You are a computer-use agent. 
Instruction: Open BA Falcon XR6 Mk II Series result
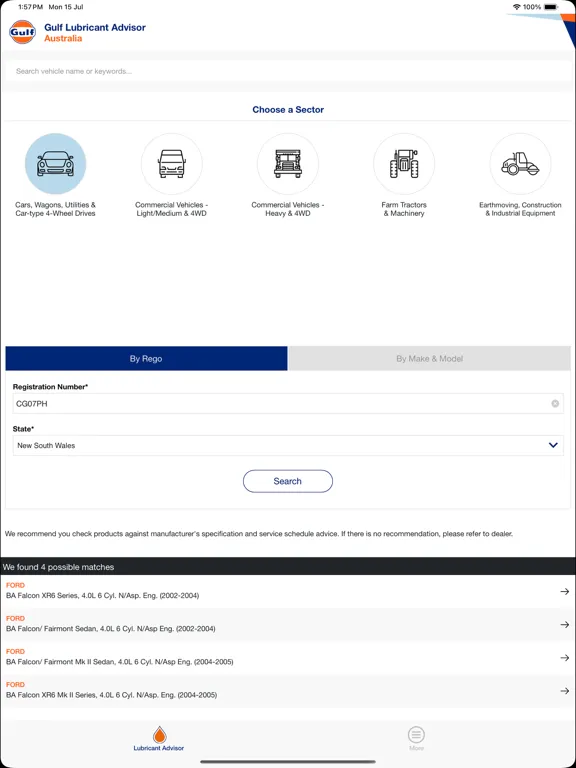click(288, 691)
